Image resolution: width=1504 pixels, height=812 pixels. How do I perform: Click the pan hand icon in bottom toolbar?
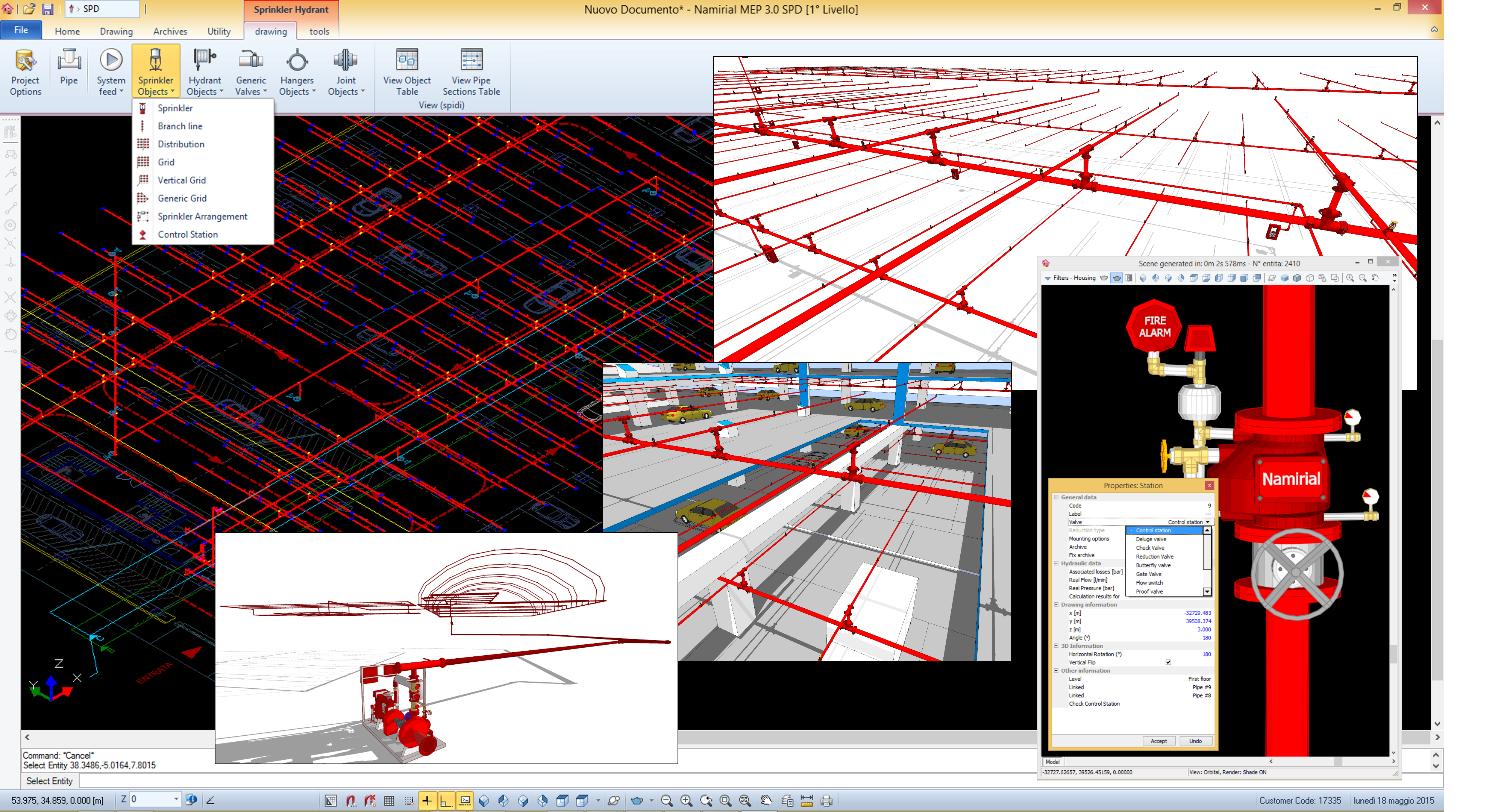(767, 801)
